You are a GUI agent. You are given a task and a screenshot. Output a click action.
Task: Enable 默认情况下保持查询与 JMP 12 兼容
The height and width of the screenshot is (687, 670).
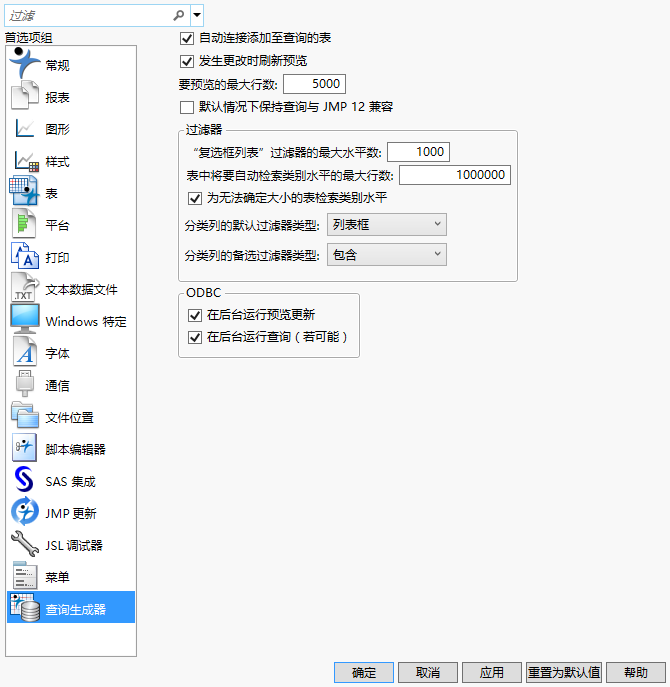click(x=187, y=107)
